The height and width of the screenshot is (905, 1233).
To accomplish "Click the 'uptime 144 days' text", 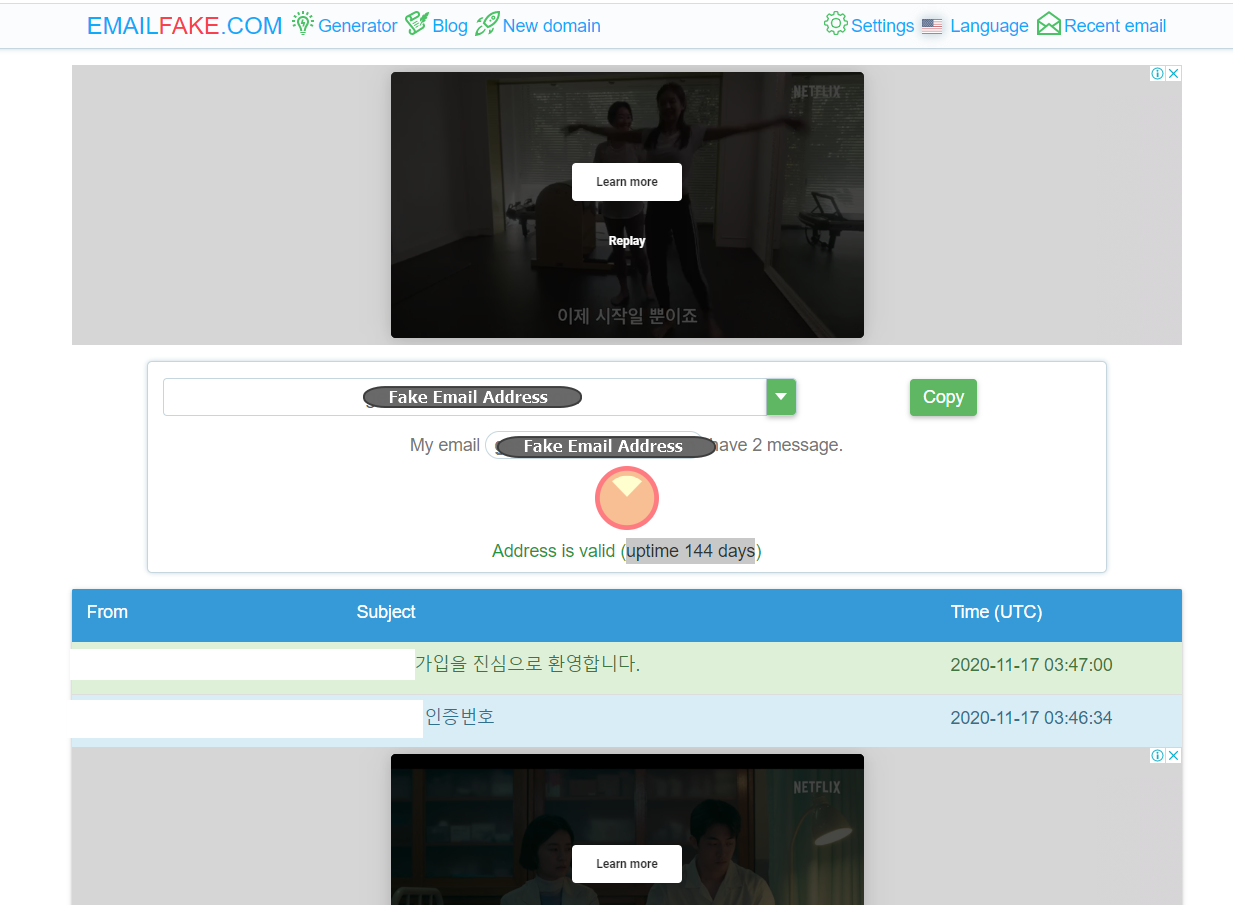I will (x=690, y=551).
